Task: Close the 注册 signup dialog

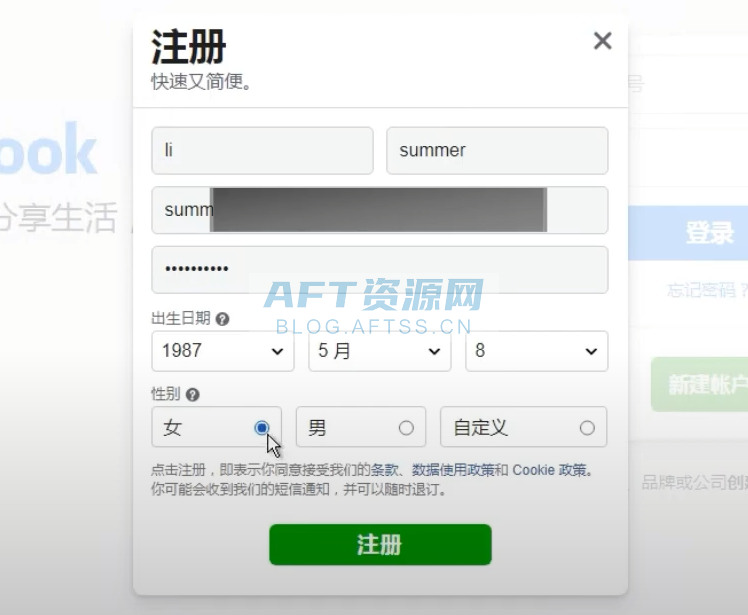Action: 603,41
